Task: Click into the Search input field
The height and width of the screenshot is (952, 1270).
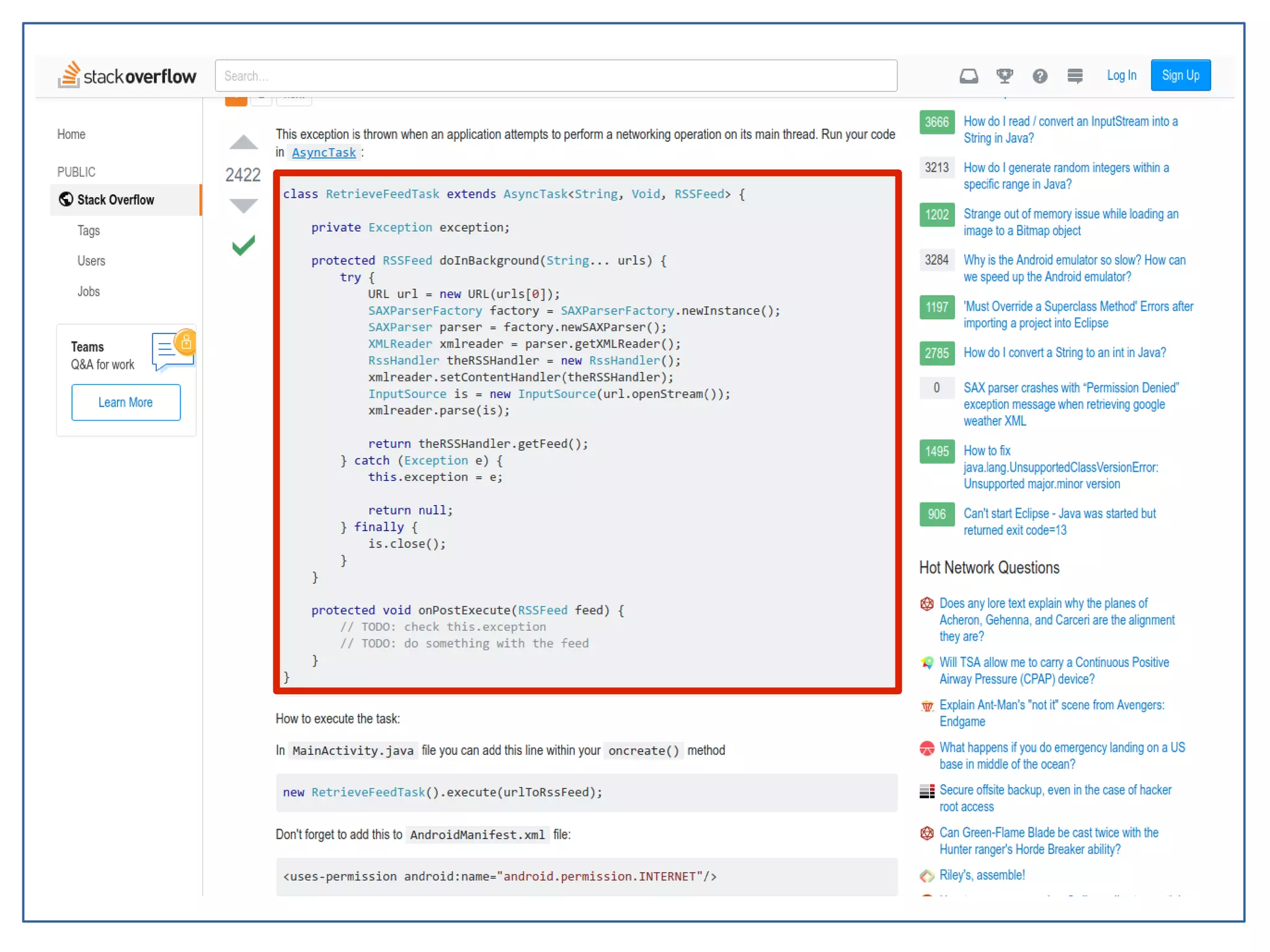Action: point(556,76)
